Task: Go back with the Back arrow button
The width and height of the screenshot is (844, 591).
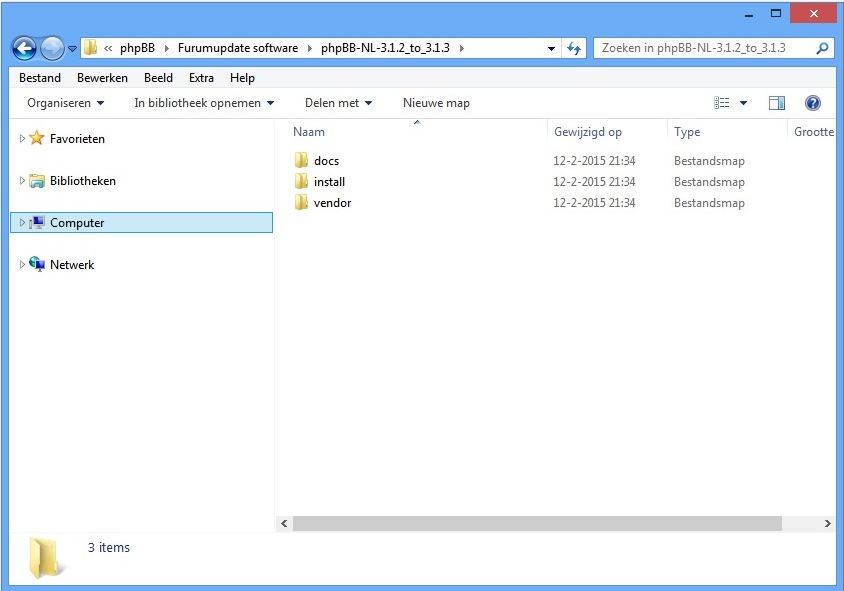Action: tap(24, 48)
